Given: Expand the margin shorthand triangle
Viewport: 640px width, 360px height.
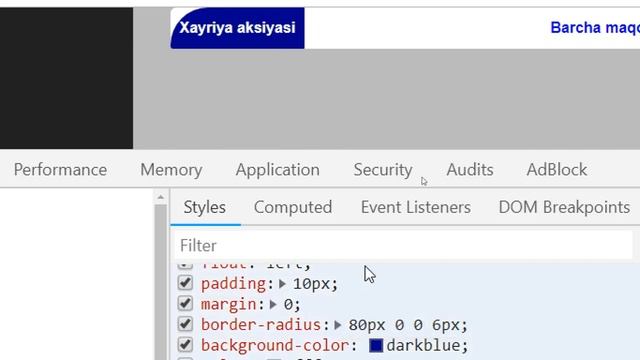Looking at the screenshot, I should pos(273,304).
